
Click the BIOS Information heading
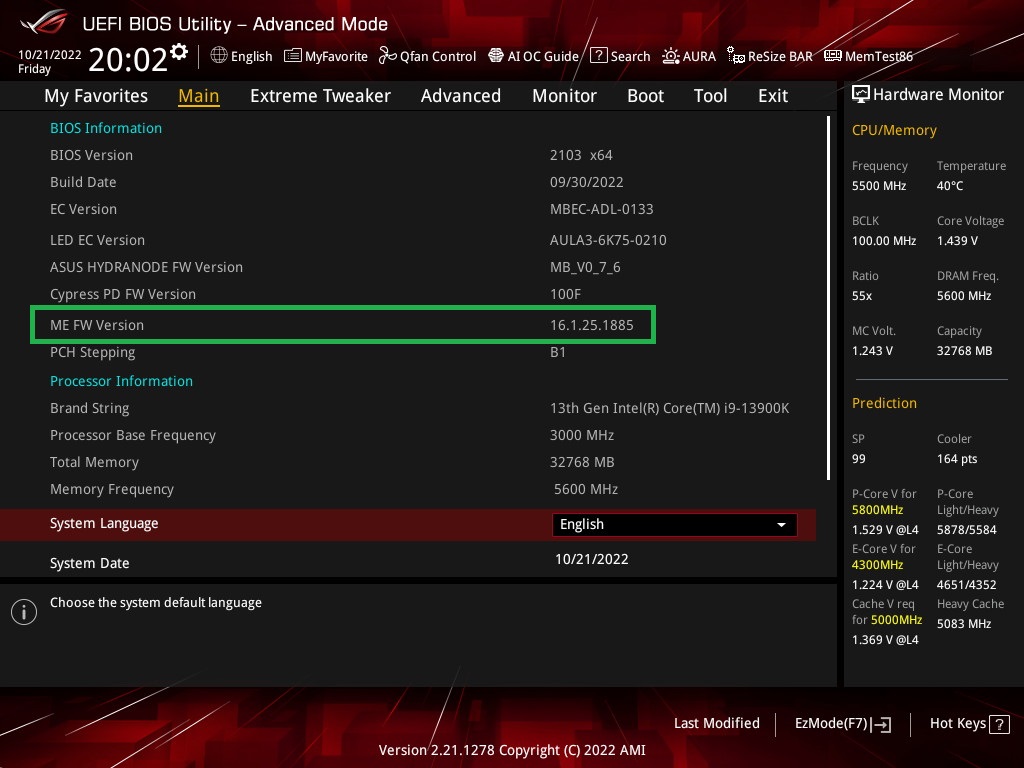tap(106, 128)
